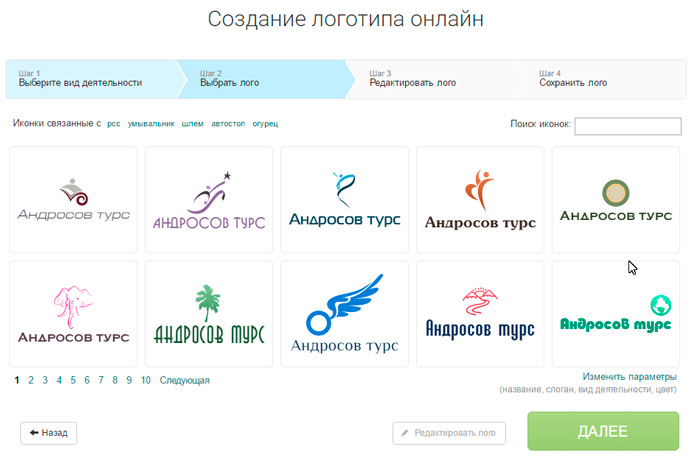
Task: Click the Редактировать лого pencil button
Action: [x=449, y=433]
